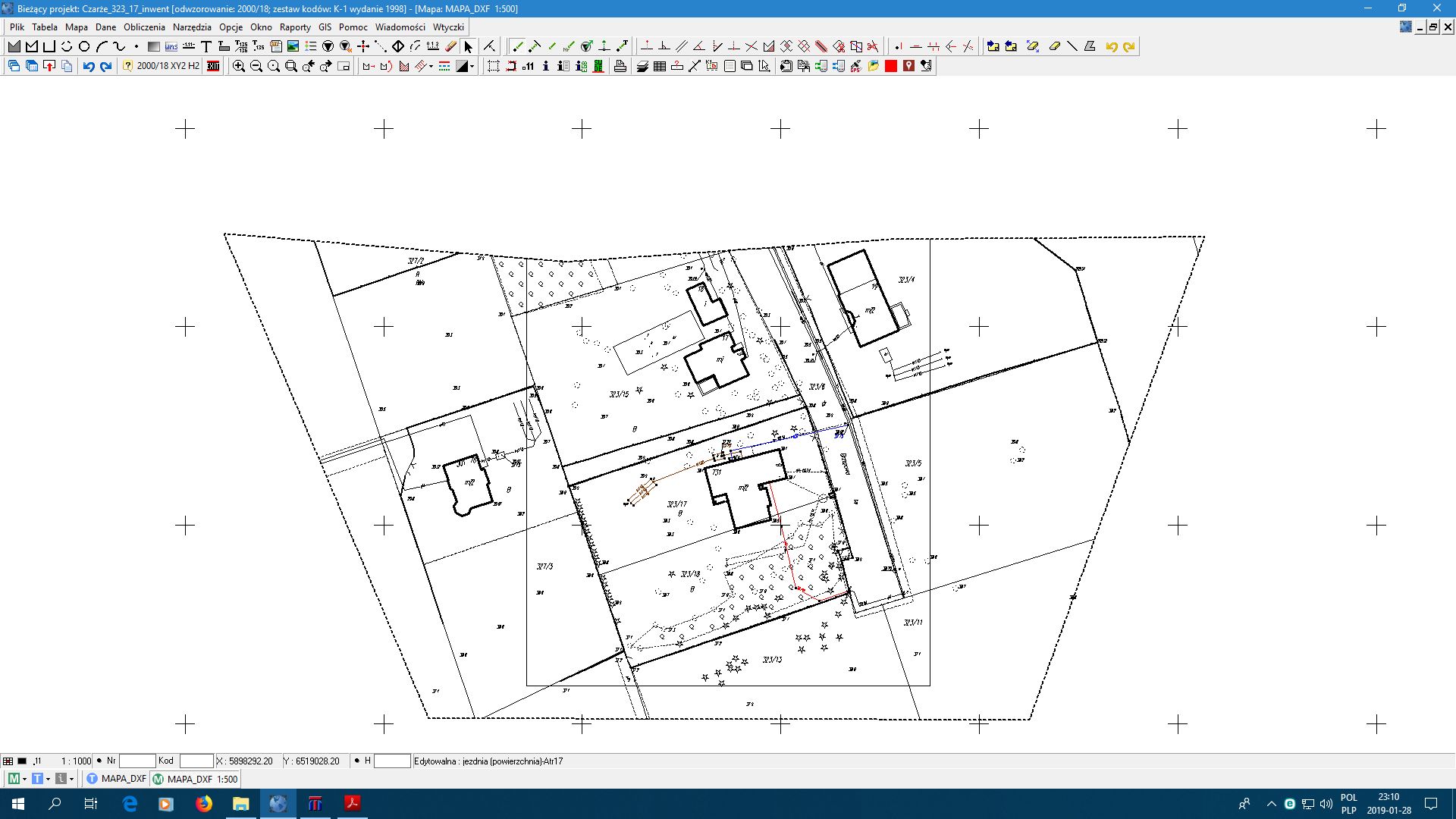
Task: Open the printer icon
Action: click(620, 66)
